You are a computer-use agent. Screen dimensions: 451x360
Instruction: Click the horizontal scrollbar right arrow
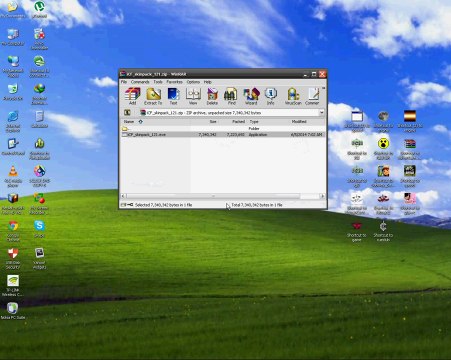coord(322,196)
